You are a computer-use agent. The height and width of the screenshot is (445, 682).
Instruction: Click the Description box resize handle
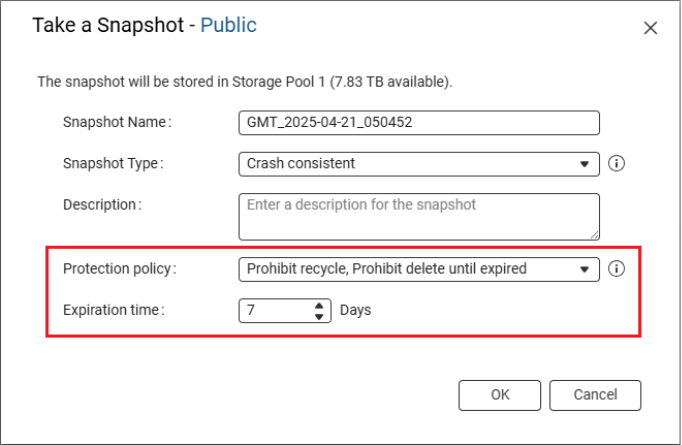[x=594, y=235]
